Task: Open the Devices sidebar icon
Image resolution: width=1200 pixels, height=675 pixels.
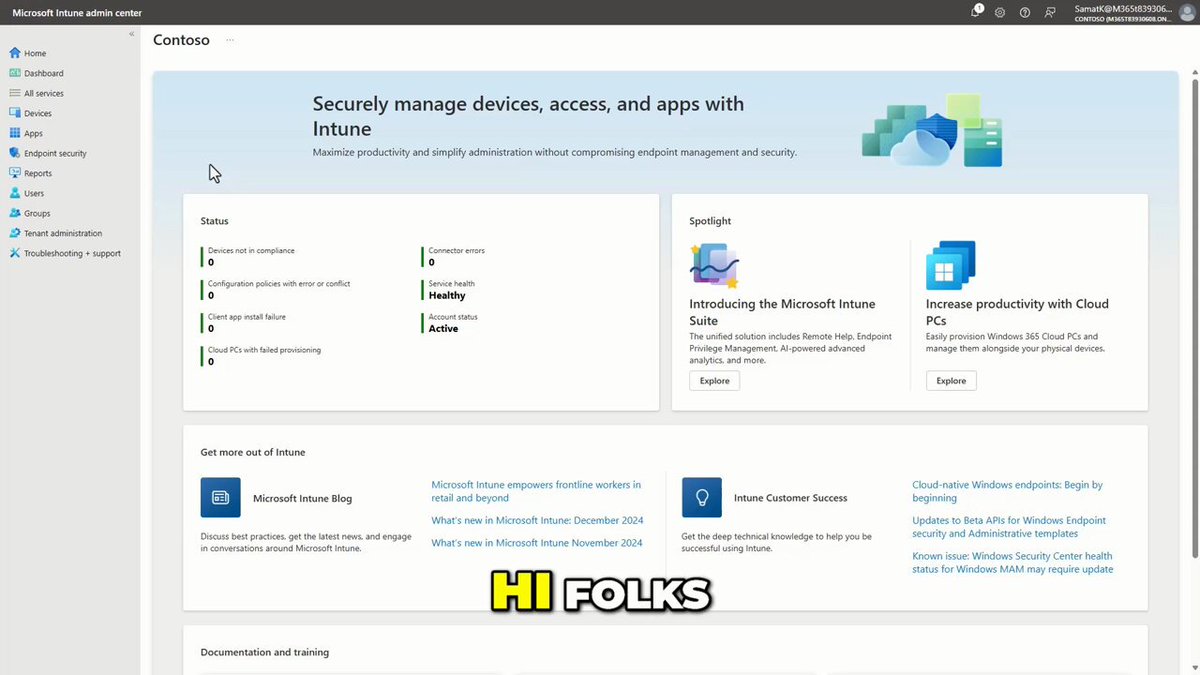Action: pyautogui.click(x=15, y=113)
